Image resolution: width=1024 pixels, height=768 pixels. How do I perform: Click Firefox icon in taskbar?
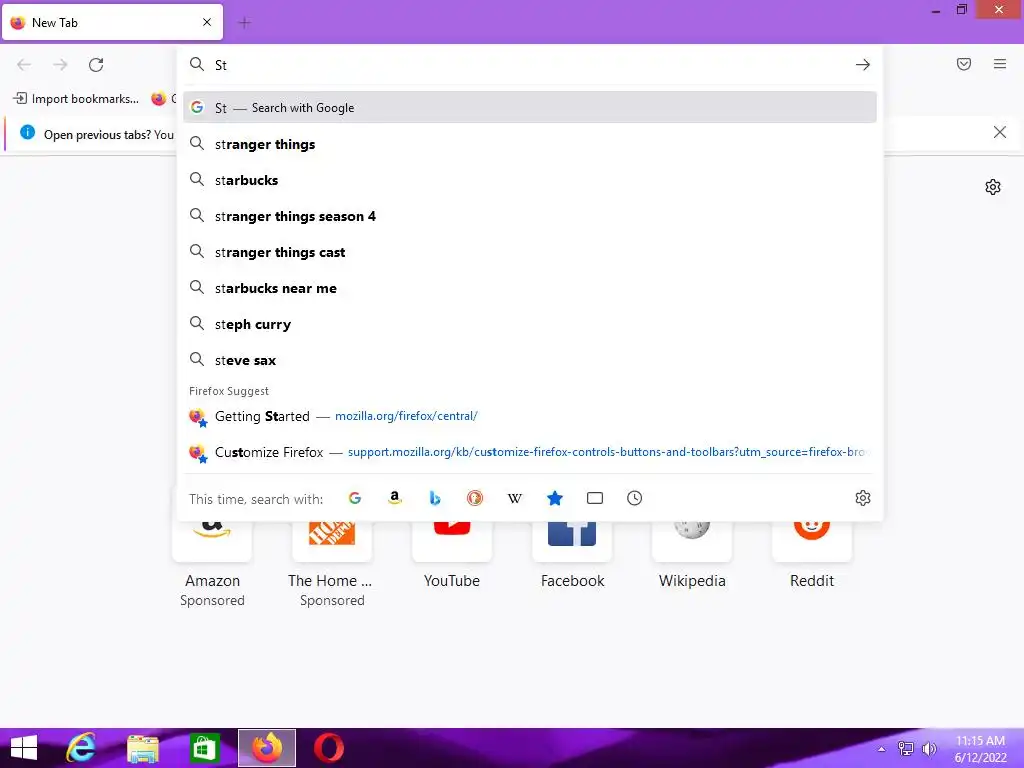coord(266,748)
